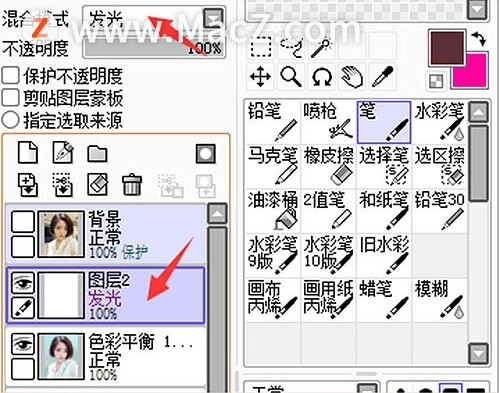Click brush panel scroll-down arrow

(x=478, y=354)
